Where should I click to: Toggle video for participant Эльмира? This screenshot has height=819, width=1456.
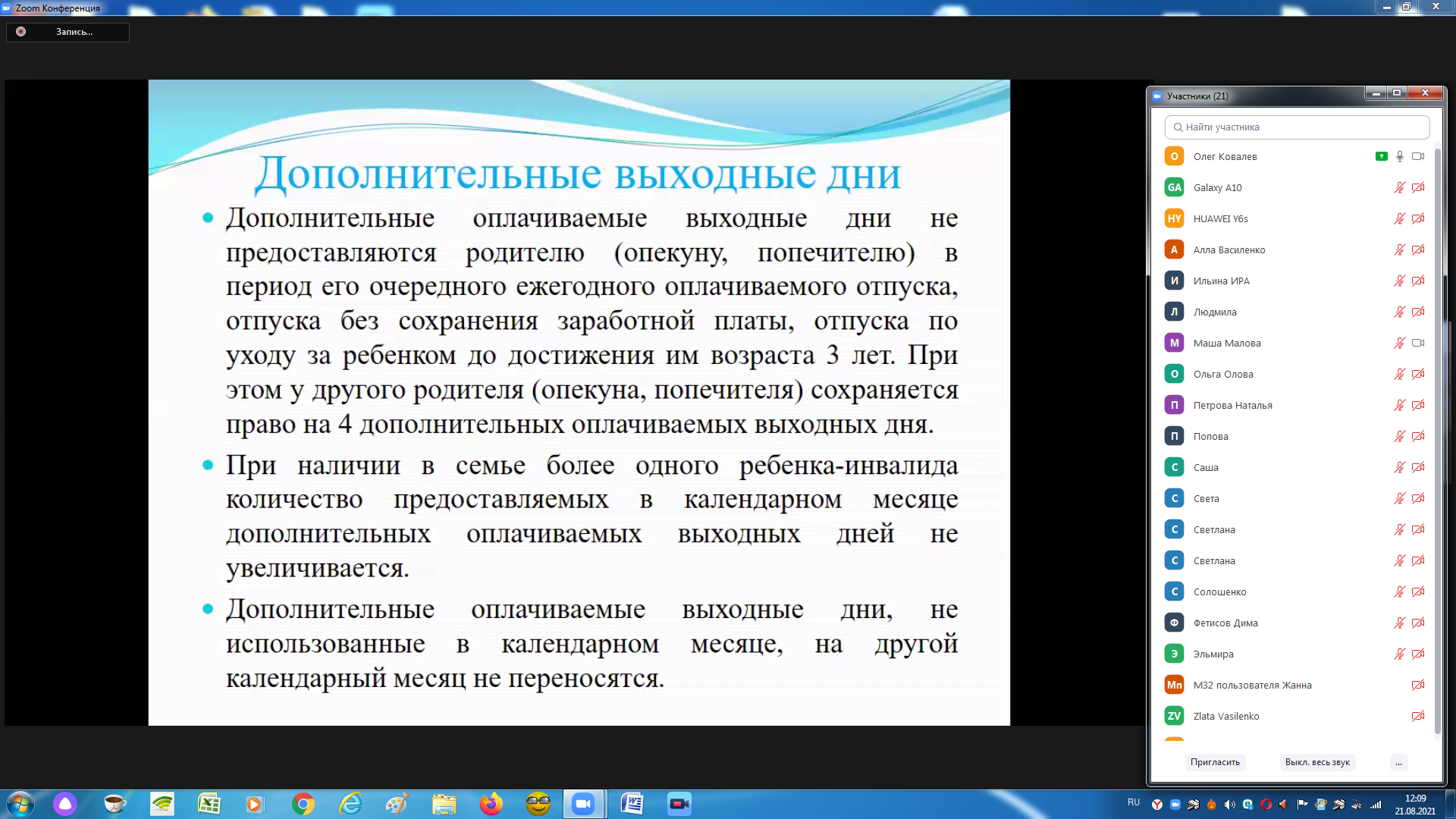[1418, 654]
